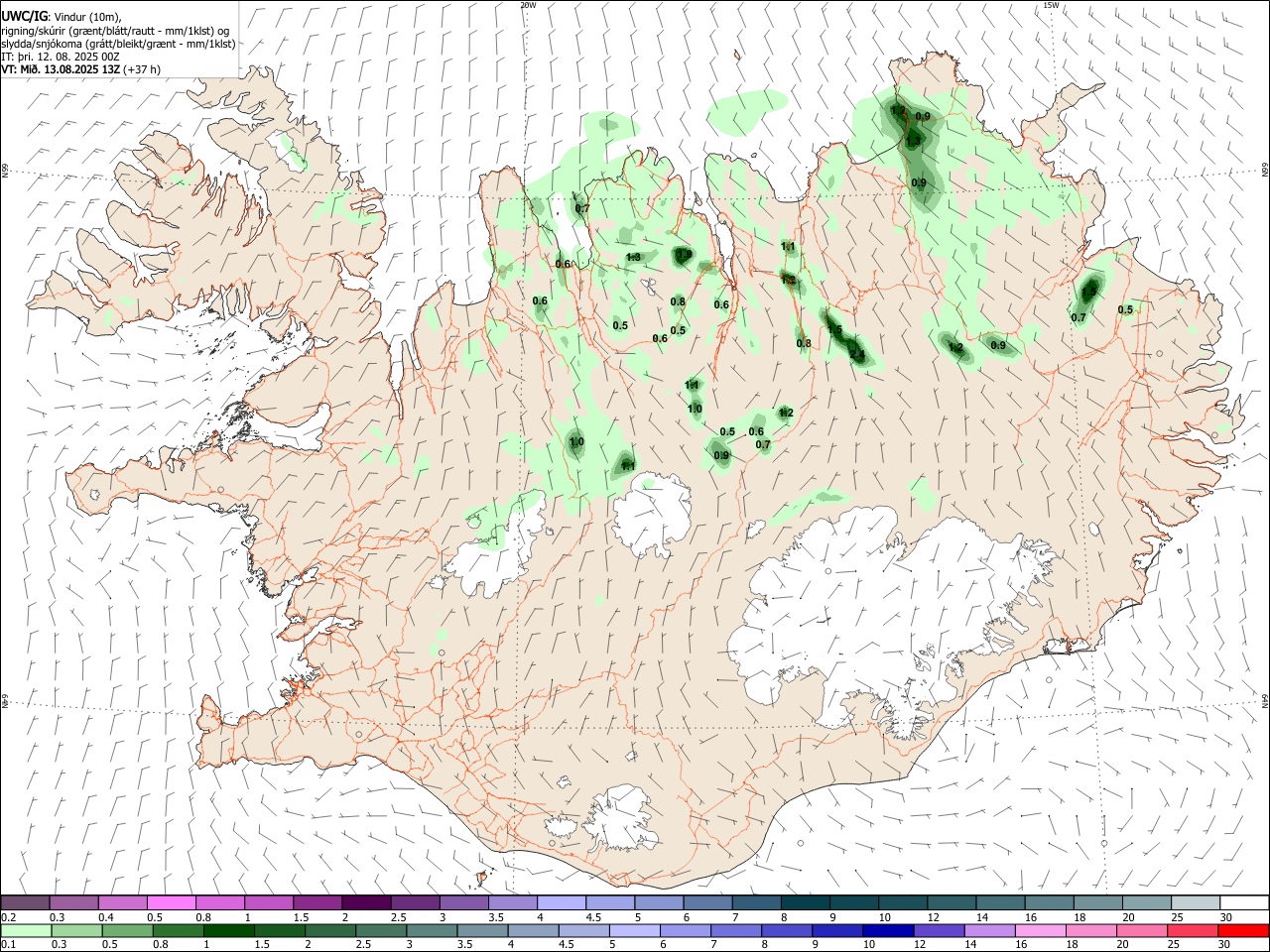
Task: Pick the navy blue 10–12 rain swatch
Action: 886,930
